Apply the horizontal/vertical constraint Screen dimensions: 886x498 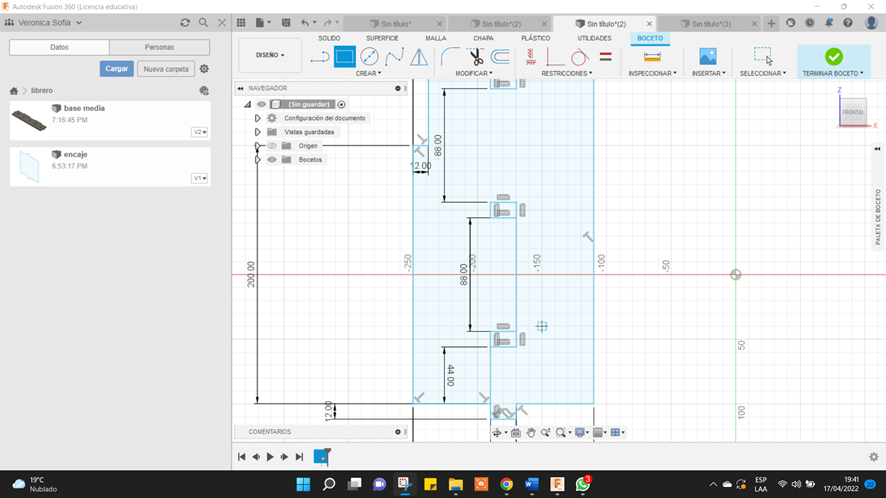(x=531, y=57)
